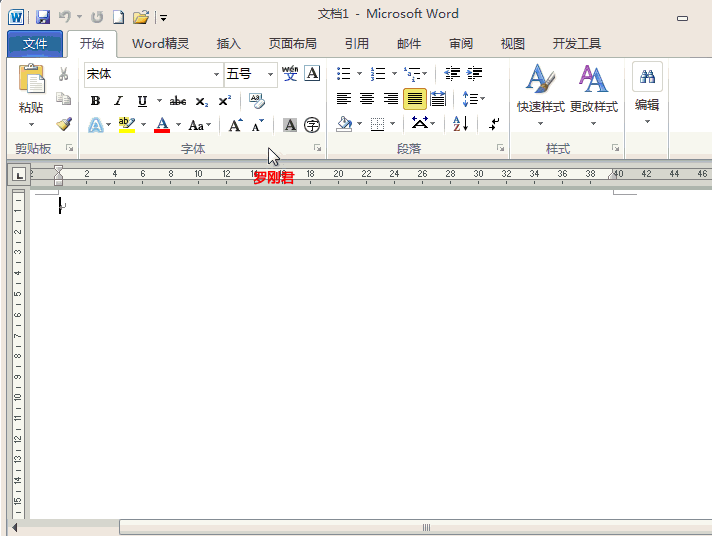Open line spacing options
This screenshot has width=712, height=536.
click(473, 99)
